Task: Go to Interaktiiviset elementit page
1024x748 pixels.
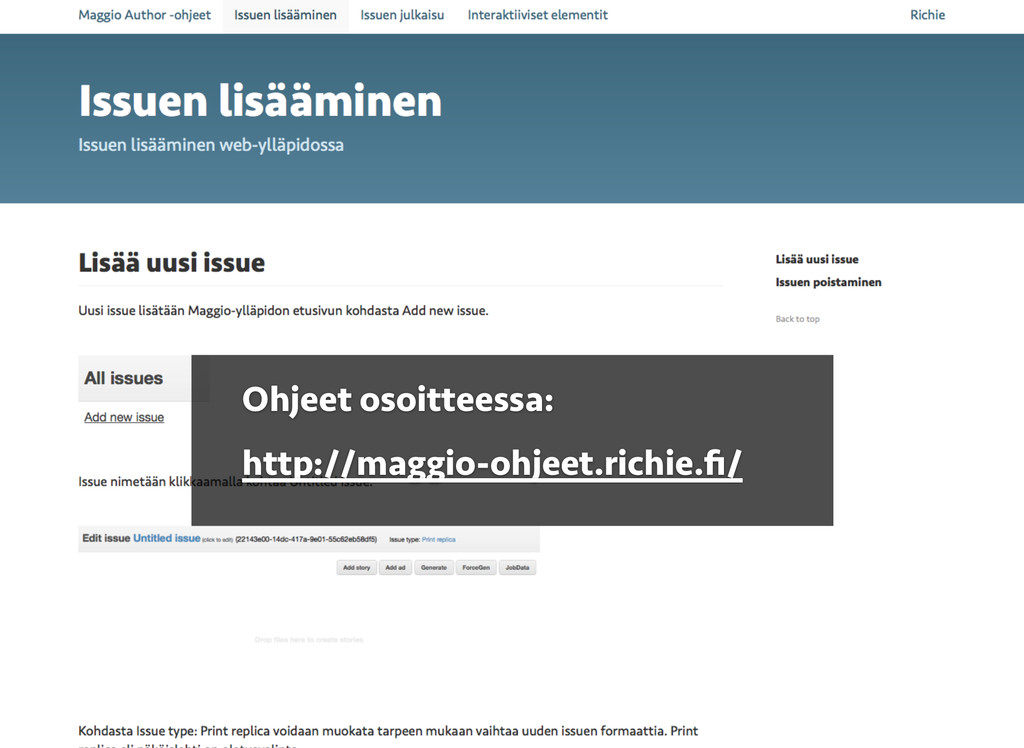Action: [537, 15]
